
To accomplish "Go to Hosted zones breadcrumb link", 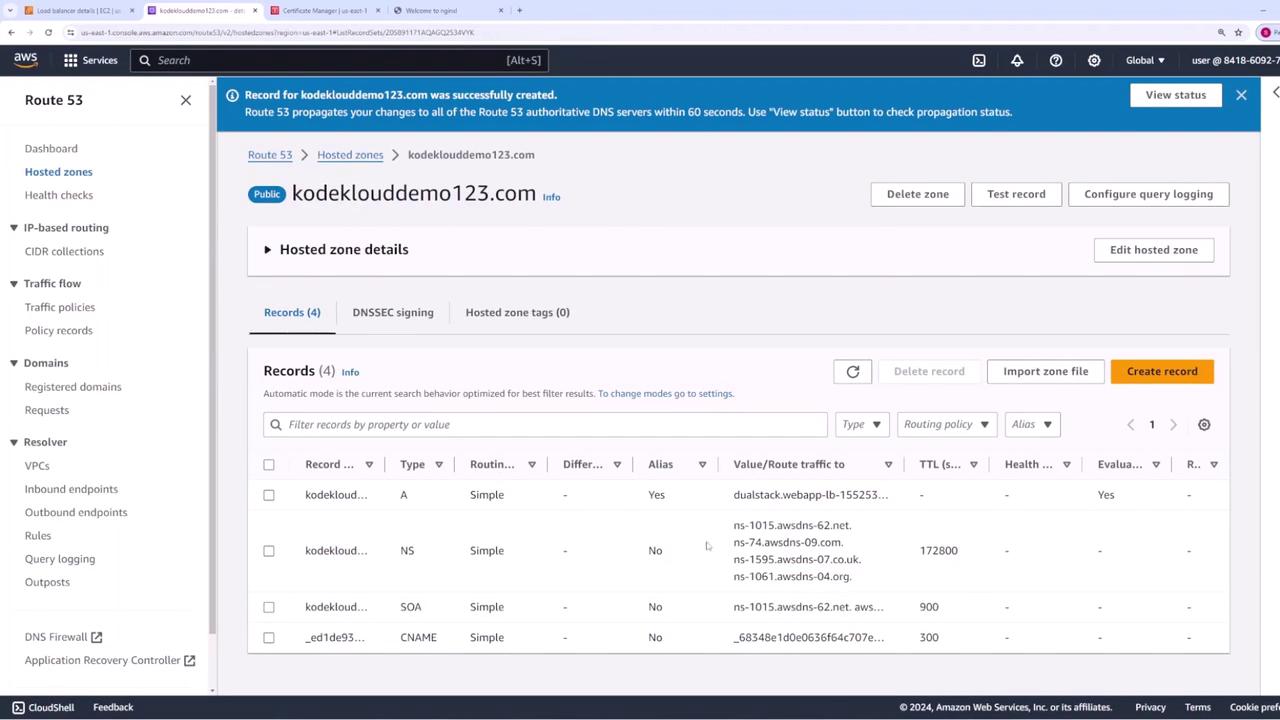I will click(350, 155).
